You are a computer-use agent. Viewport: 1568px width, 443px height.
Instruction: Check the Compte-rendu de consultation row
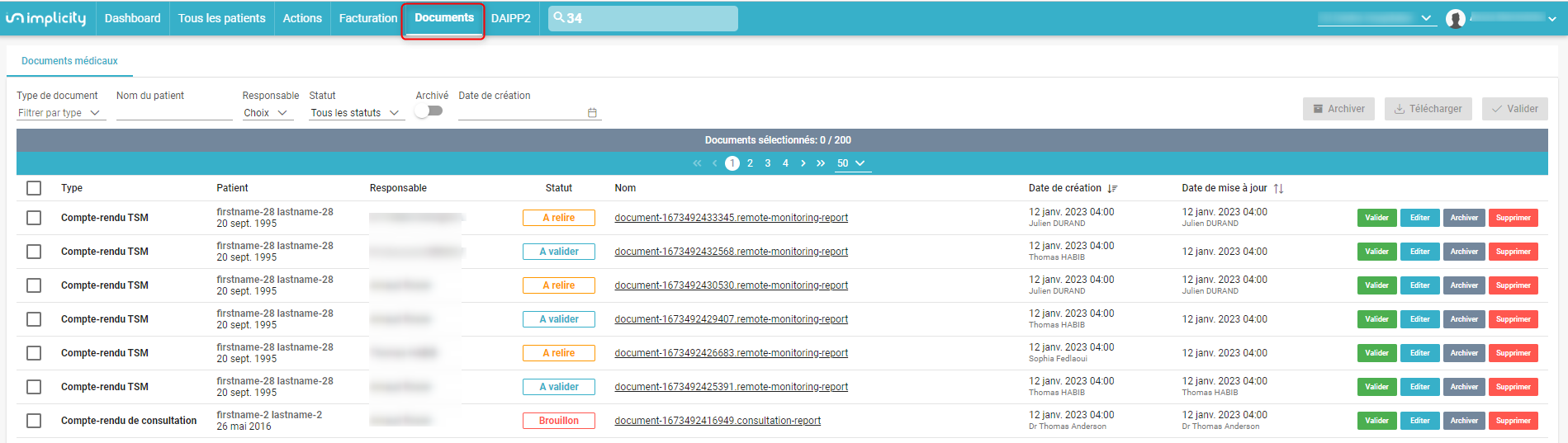click(34, 421)
